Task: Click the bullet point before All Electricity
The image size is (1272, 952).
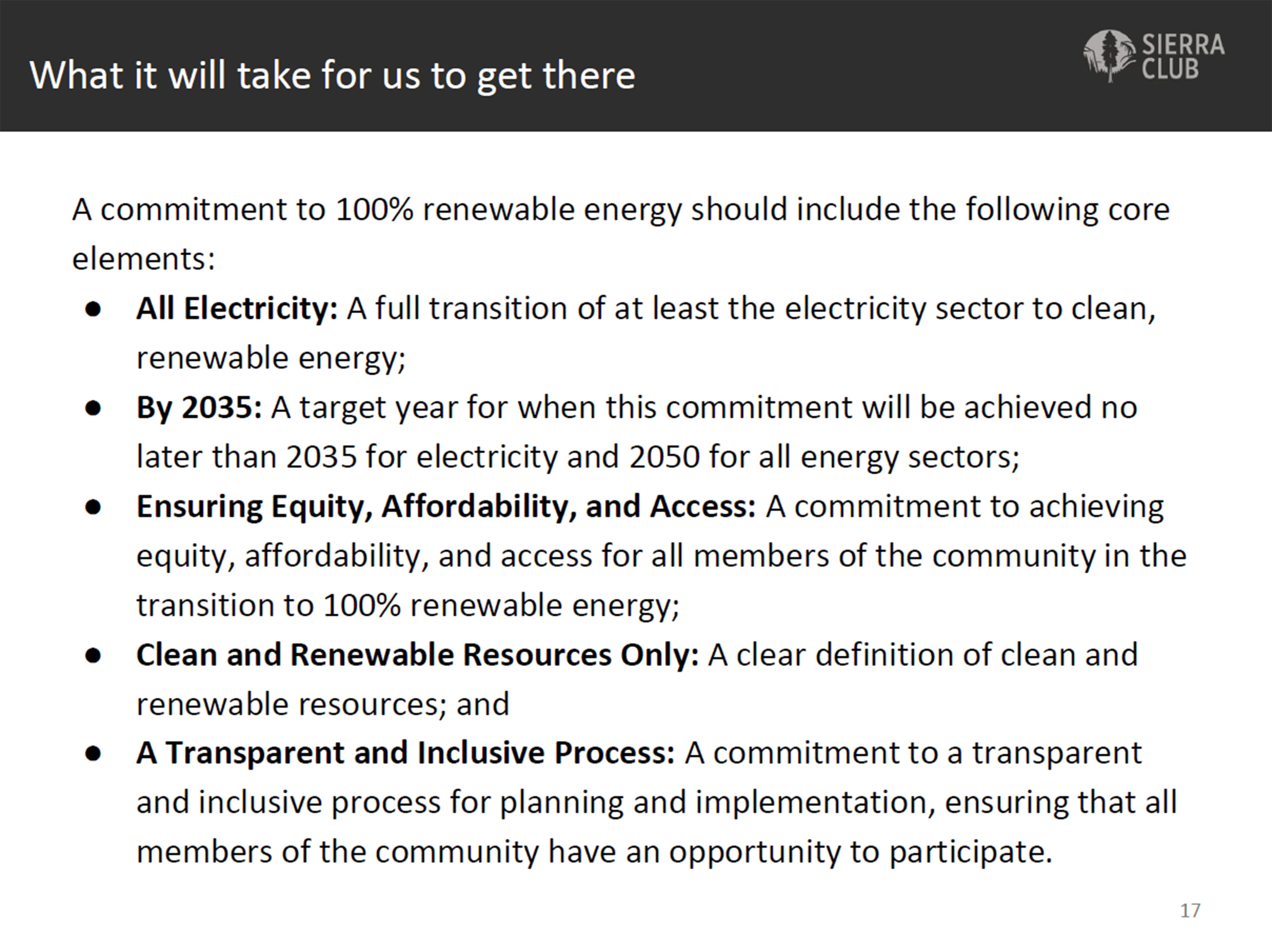Action: point(93,310)
